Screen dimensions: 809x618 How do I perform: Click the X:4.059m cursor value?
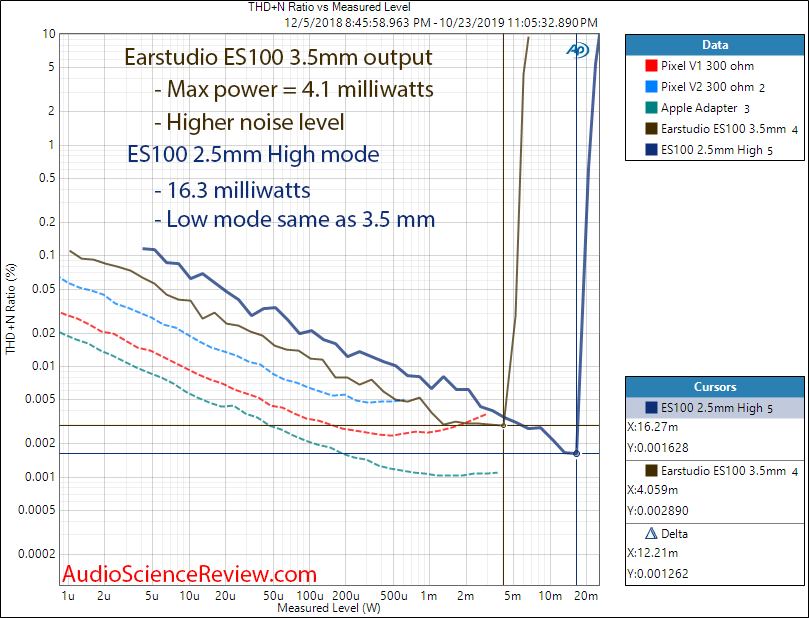[653, 490]
